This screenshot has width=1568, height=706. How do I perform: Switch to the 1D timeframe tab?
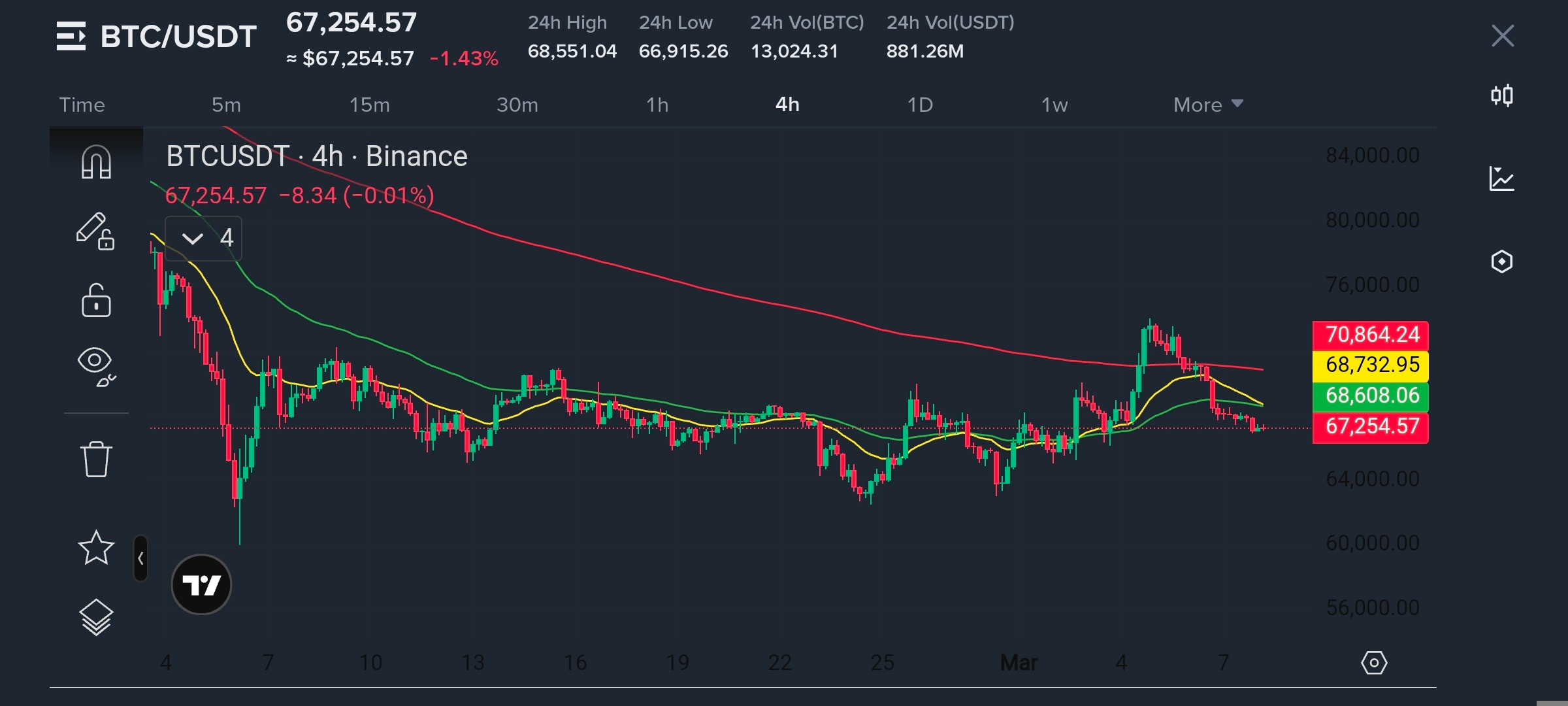(920, 105)
